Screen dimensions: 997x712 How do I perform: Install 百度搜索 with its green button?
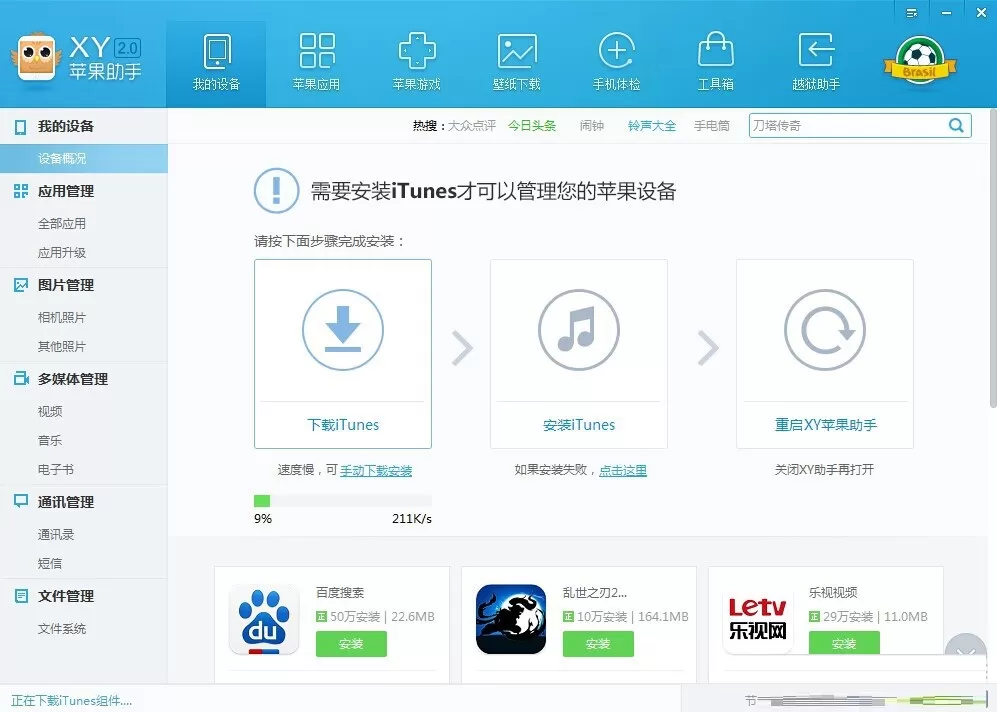[351, 644]
